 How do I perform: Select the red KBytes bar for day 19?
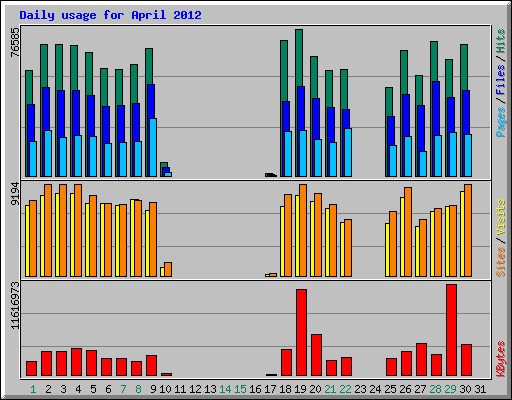coord(301,333)
